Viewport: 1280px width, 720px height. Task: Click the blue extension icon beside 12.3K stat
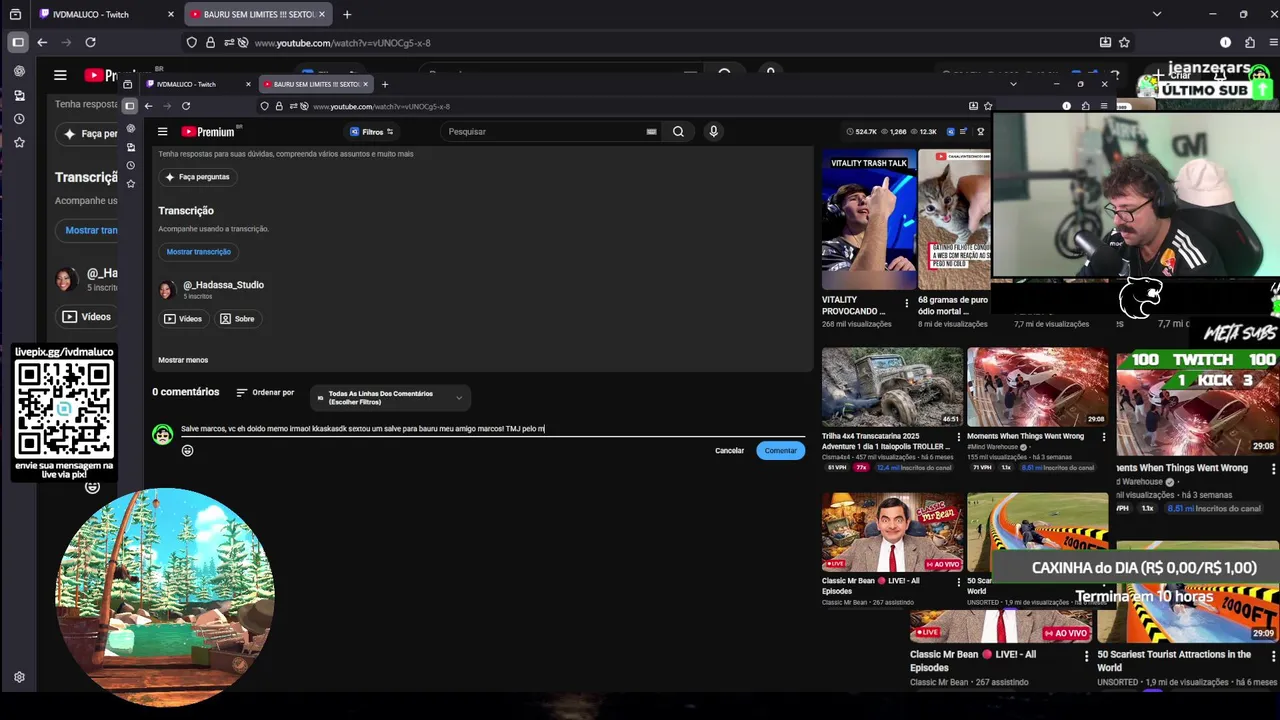click(x=951, y=131)
